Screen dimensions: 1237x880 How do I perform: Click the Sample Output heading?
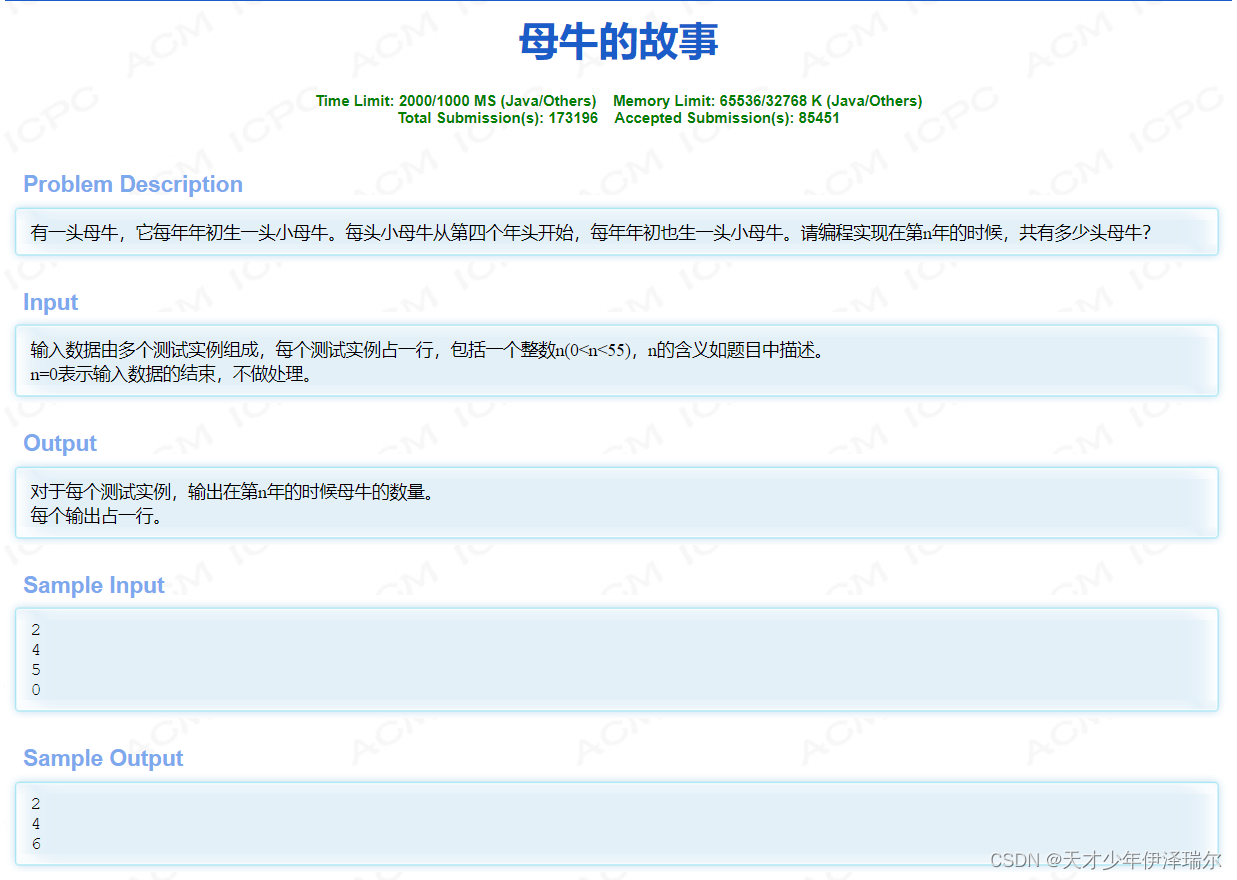(x=103, y=758)
